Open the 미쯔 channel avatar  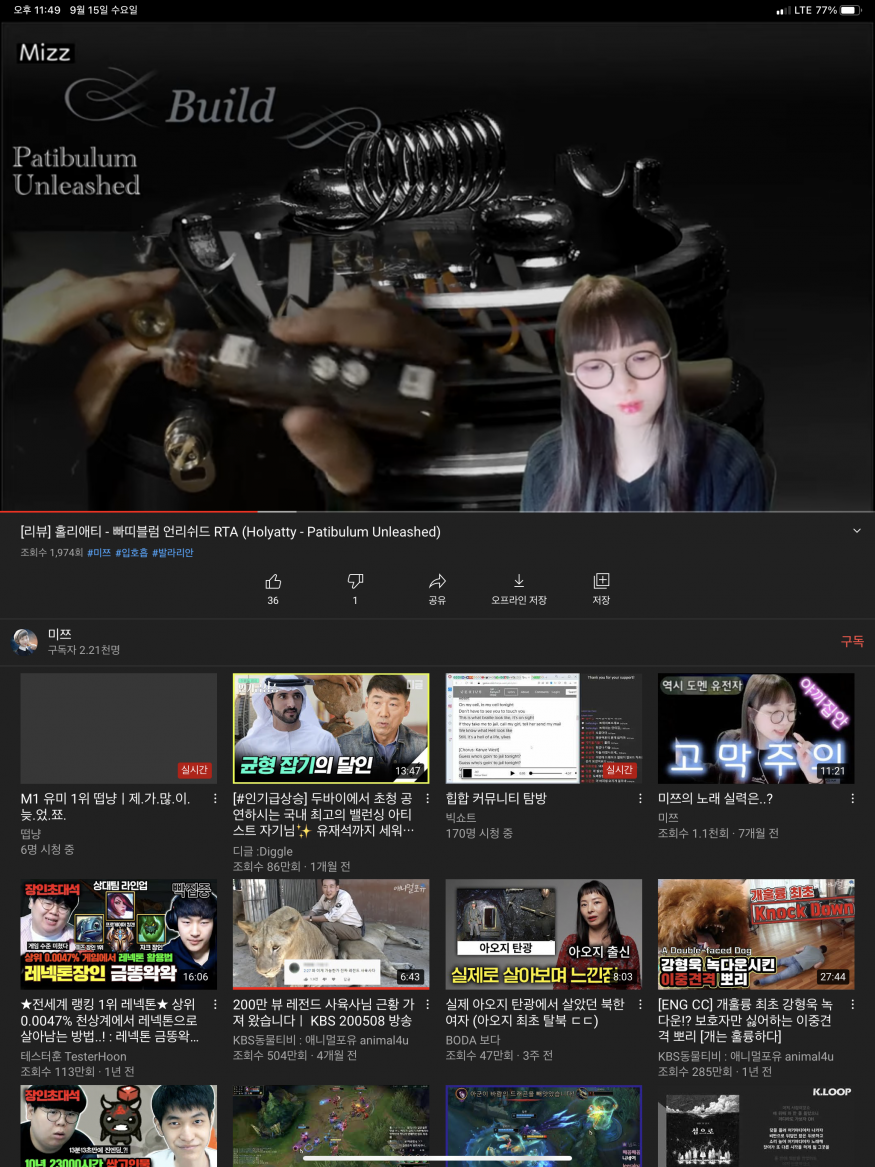click(x=25, y=642)
